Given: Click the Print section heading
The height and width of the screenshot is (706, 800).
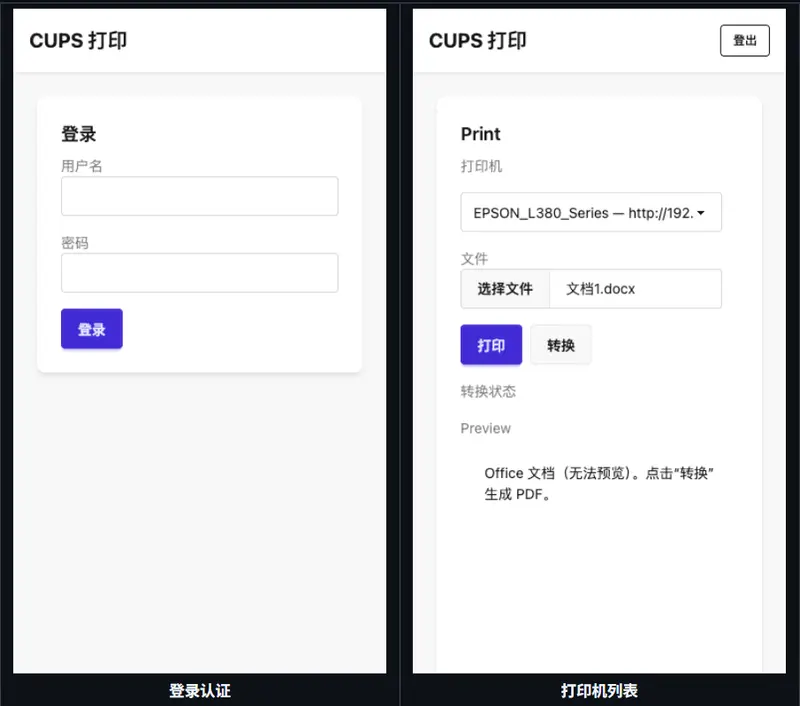Looking at the screenshot, I should pyautogui.click(x=480, y=133).
